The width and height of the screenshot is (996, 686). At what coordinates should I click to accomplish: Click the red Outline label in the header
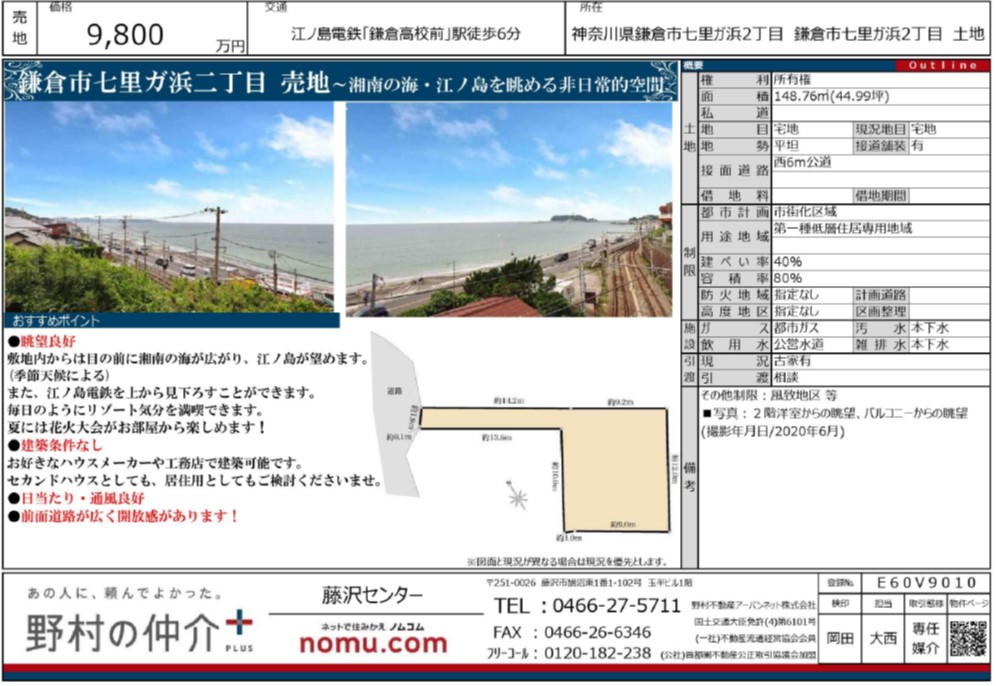click(941, 65)
